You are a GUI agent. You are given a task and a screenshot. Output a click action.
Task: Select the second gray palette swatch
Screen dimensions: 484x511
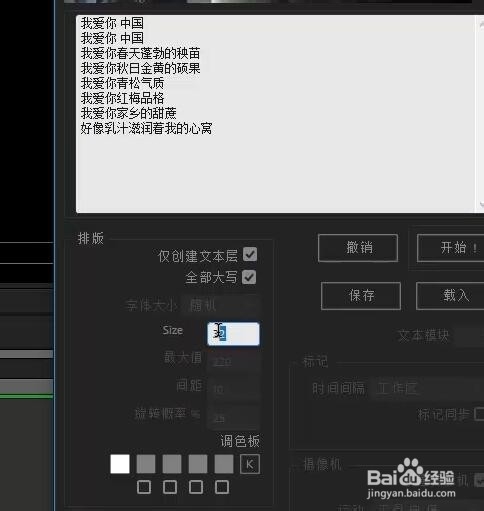click(146, 464)
